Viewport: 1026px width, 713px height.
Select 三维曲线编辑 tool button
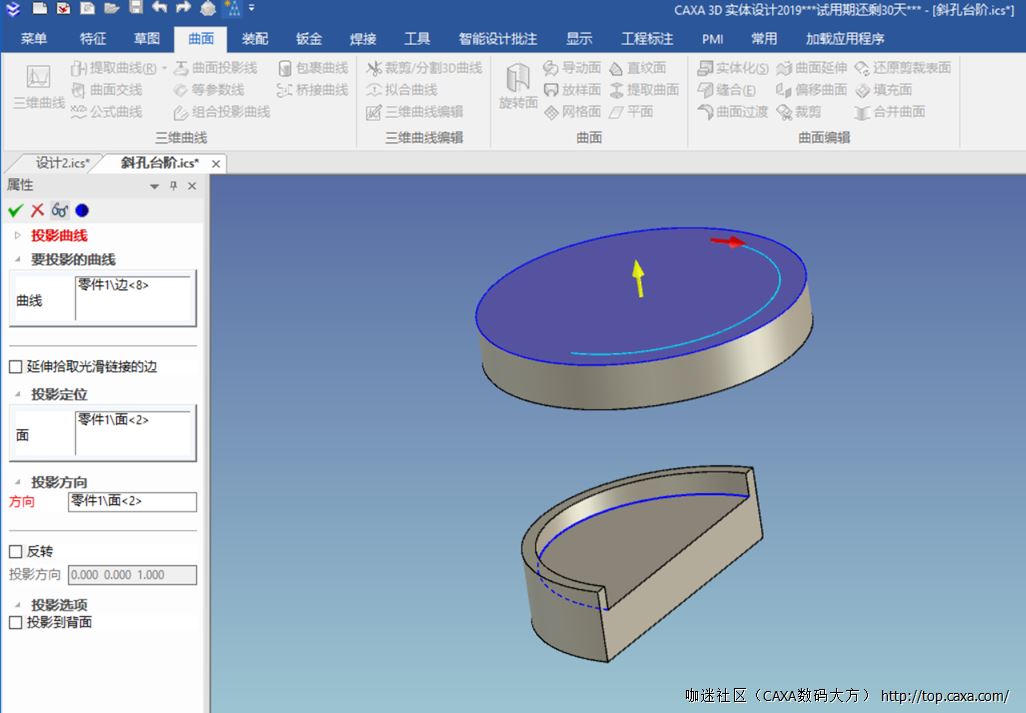pyautogui.click(x=415, y=112)
